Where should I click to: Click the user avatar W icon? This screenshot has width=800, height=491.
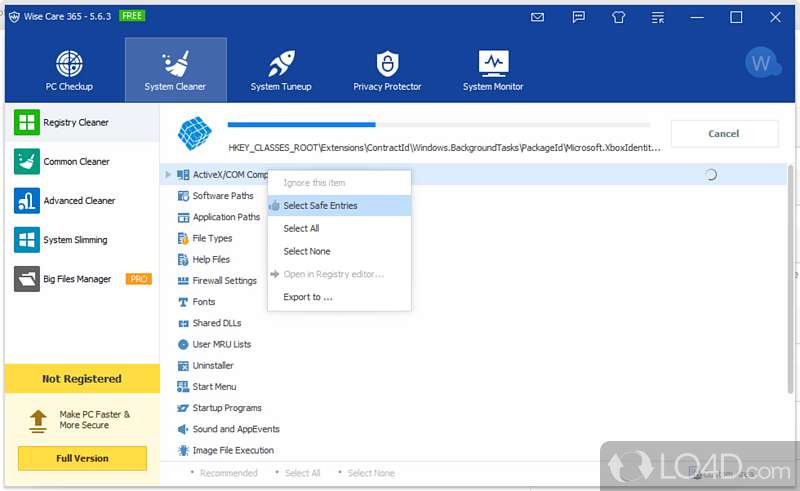(x=762, y=64)
